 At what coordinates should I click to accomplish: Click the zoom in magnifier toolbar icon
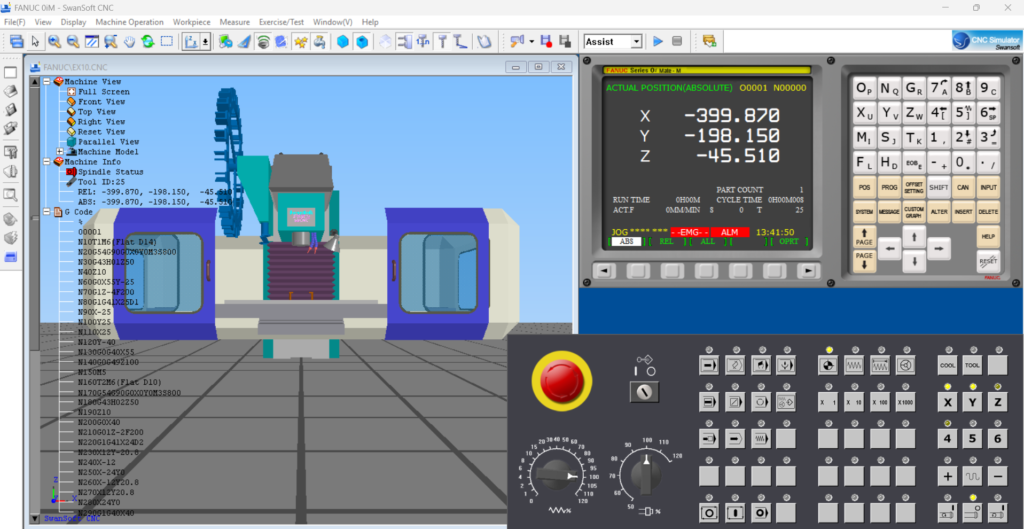coord(54,41)
